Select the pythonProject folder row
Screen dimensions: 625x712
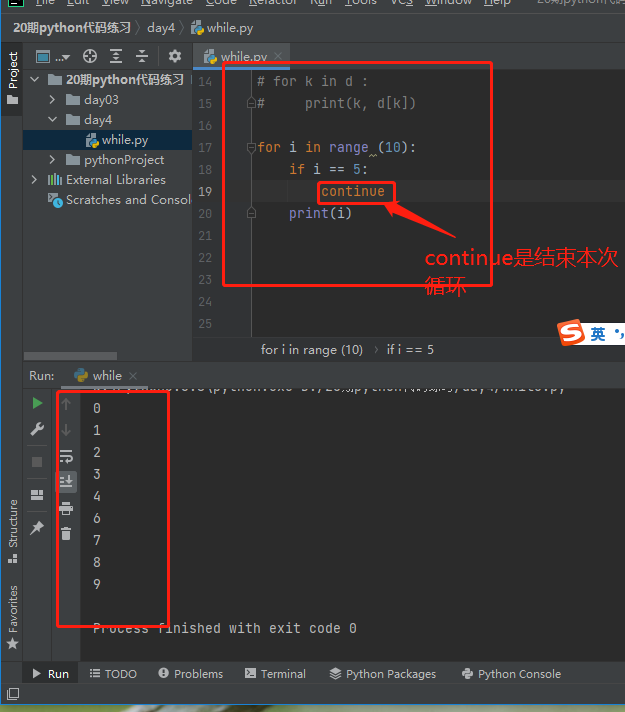click(x=108, y=160)
